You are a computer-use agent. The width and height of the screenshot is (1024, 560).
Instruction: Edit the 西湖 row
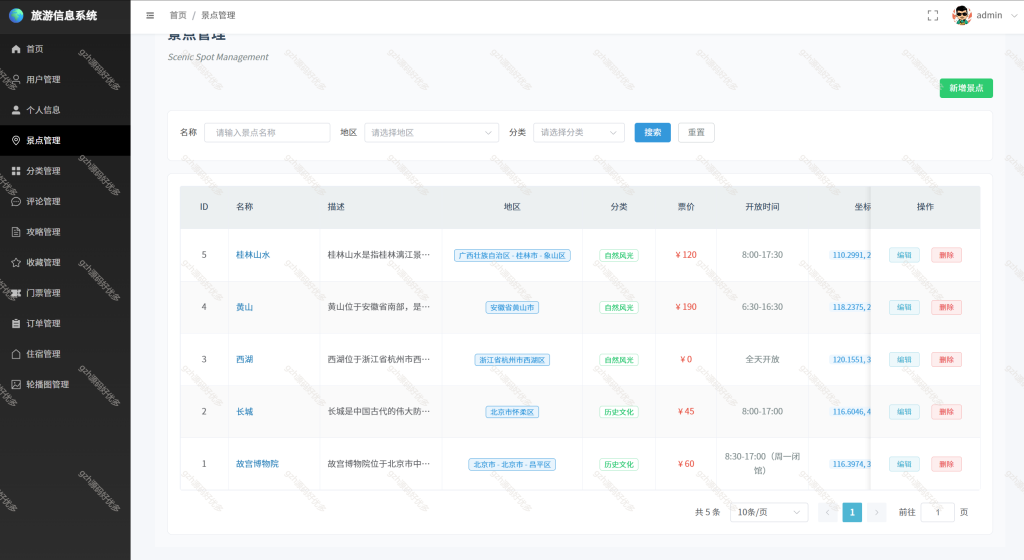click(x=904, y=360)
